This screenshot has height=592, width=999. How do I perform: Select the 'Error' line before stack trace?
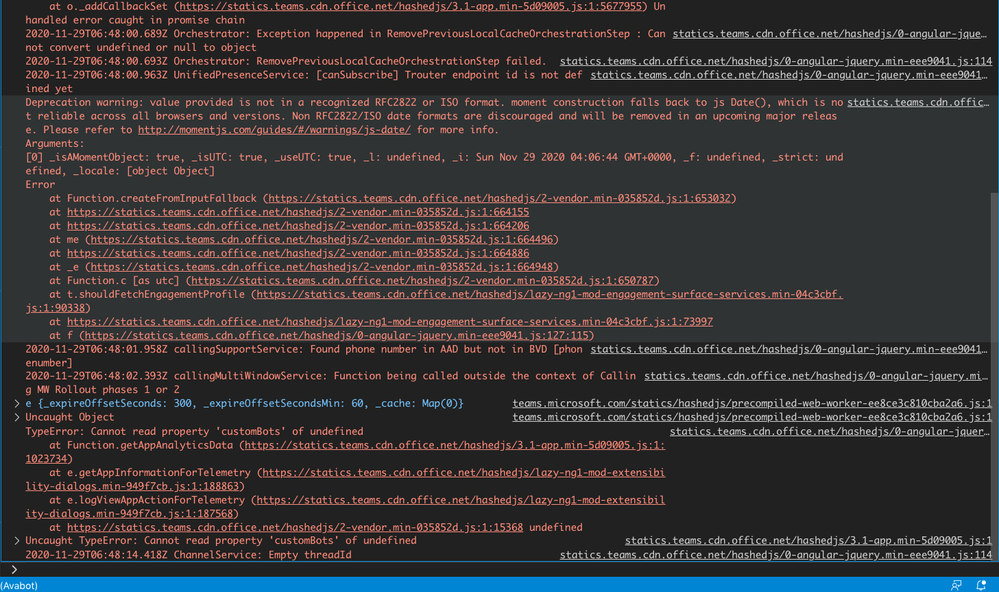(40, 185)
